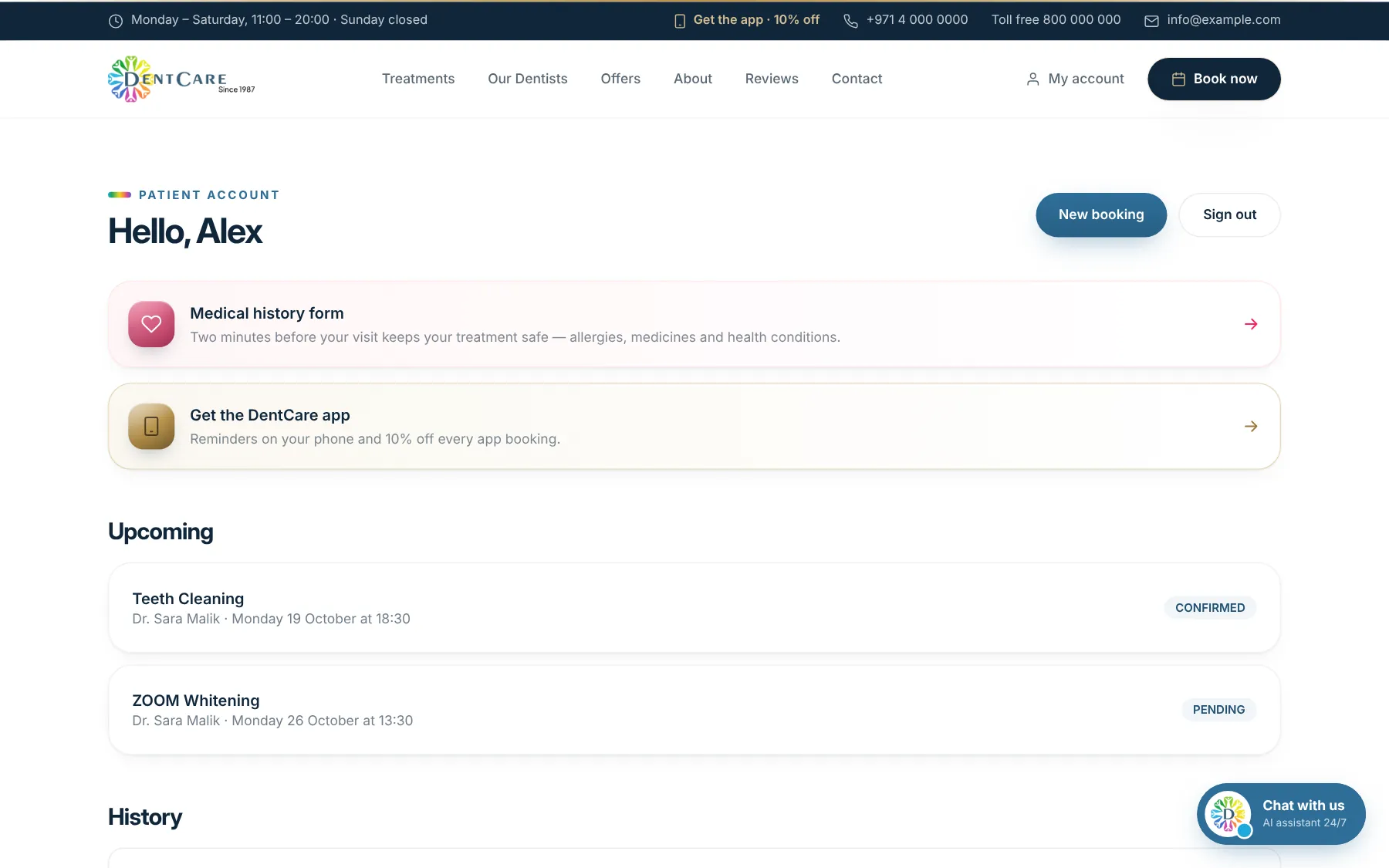Open the Reviews page

pyautogui.click(x=772, y=79)
